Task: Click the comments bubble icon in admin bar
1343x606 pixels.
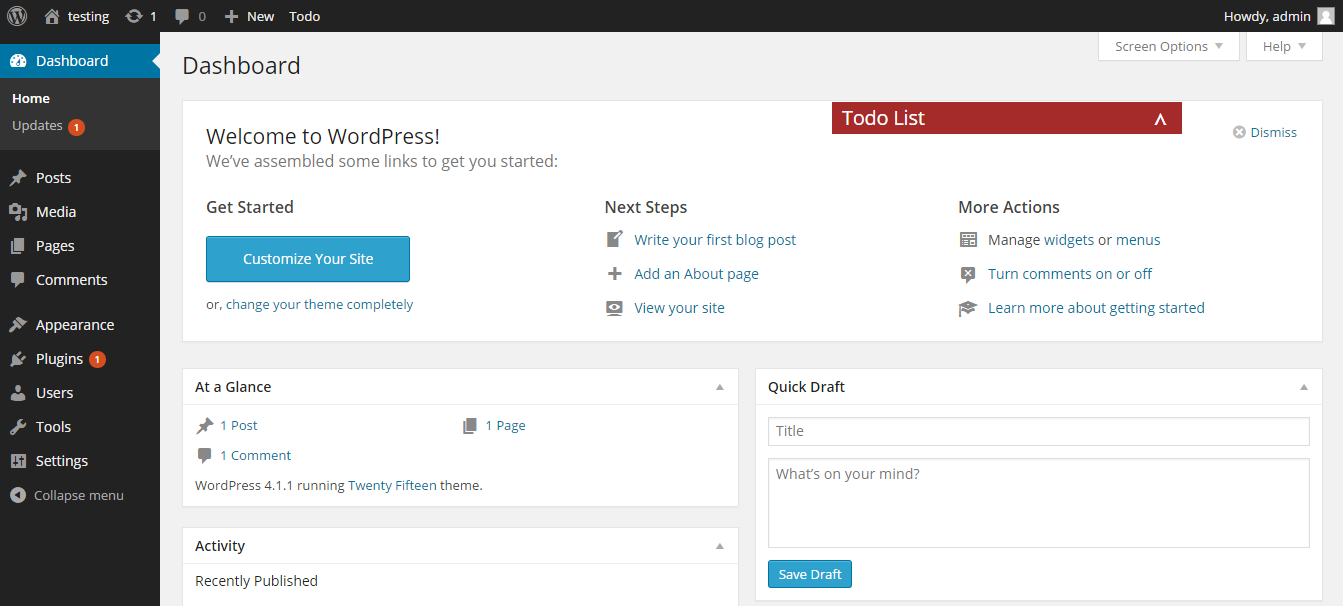Action: [182, 16]
